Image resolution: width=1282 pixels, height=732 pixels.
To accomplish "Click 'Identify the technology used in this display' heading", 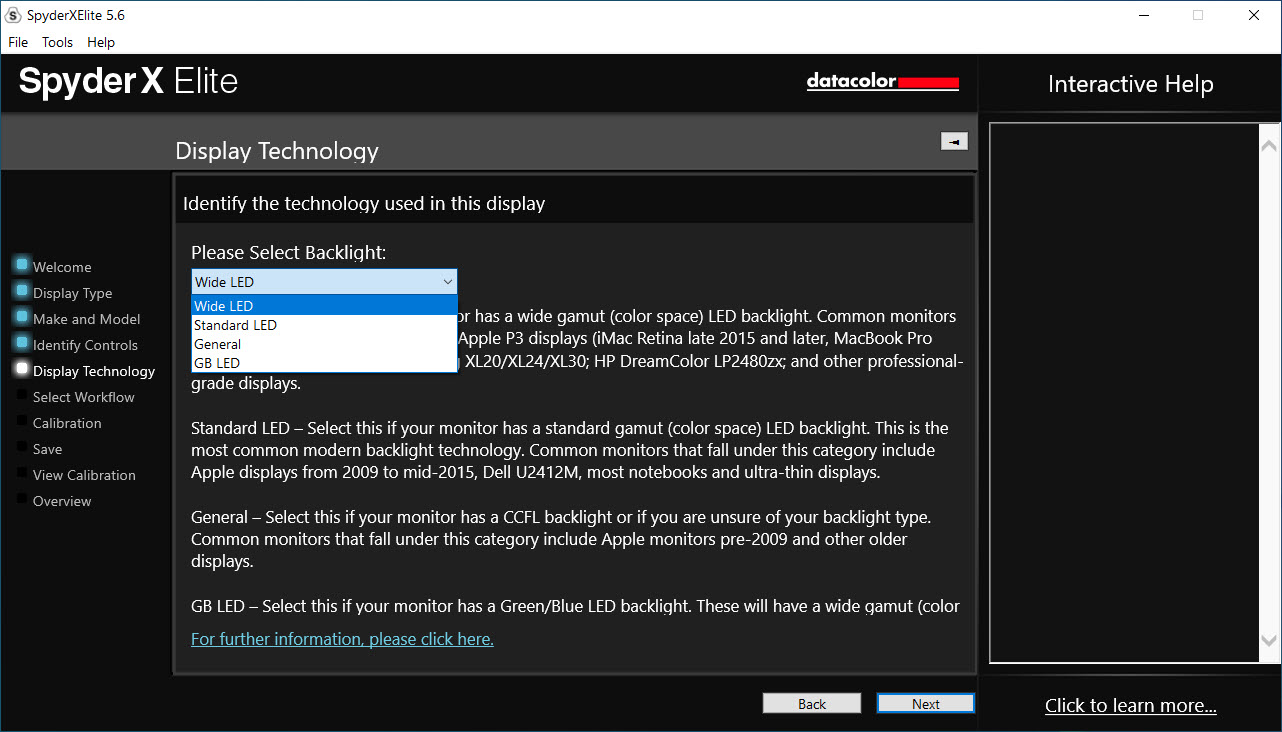I will (x=364, y=204).
